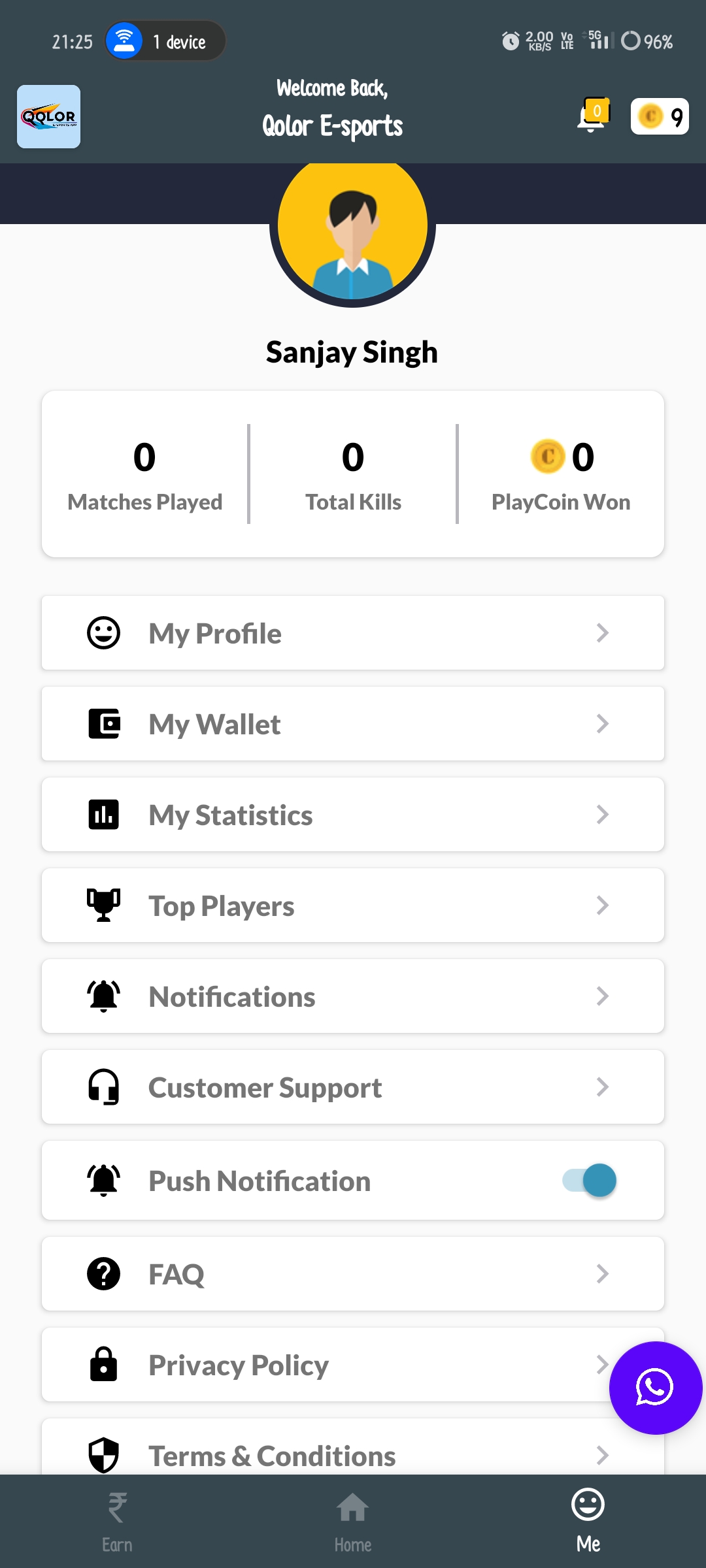Tap the wallet icon beside My Wallet
The image size is (706, 1568).
click(x=104, y=724)
